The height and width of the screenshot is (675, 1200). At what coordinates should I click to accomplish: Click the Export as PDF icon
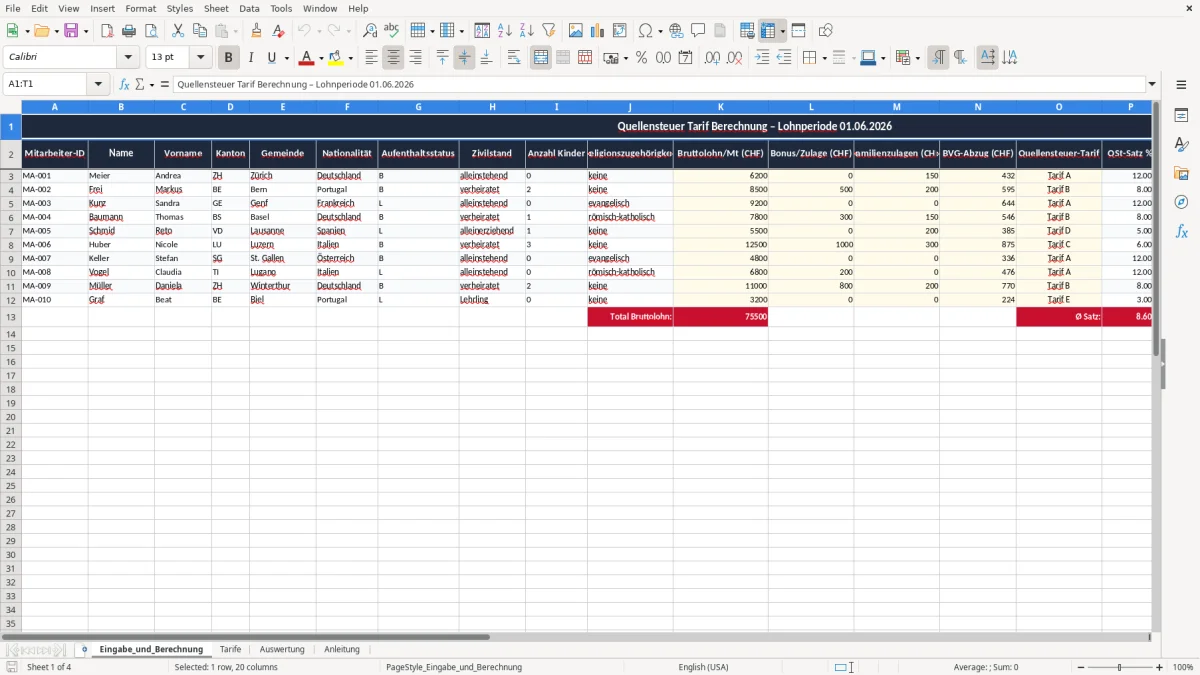pyautogui.click(x=107, y=31)
